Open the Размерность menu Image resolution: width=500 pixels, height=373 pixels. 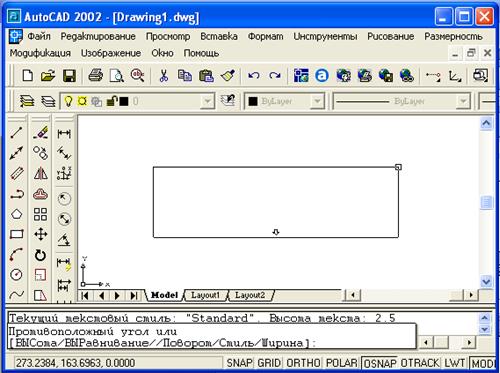(453, 36)
